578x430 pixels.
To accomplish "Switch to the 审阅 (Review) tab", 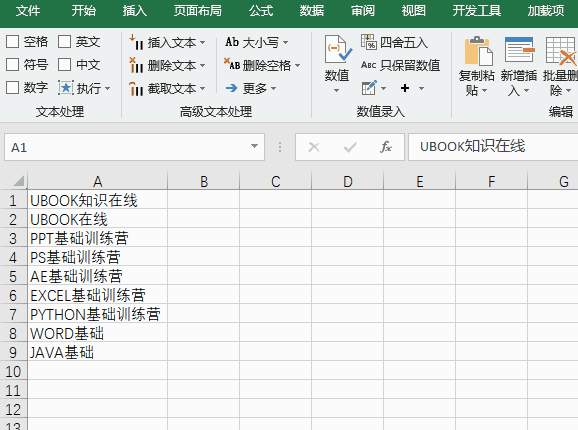I will (x=363, y=11).
